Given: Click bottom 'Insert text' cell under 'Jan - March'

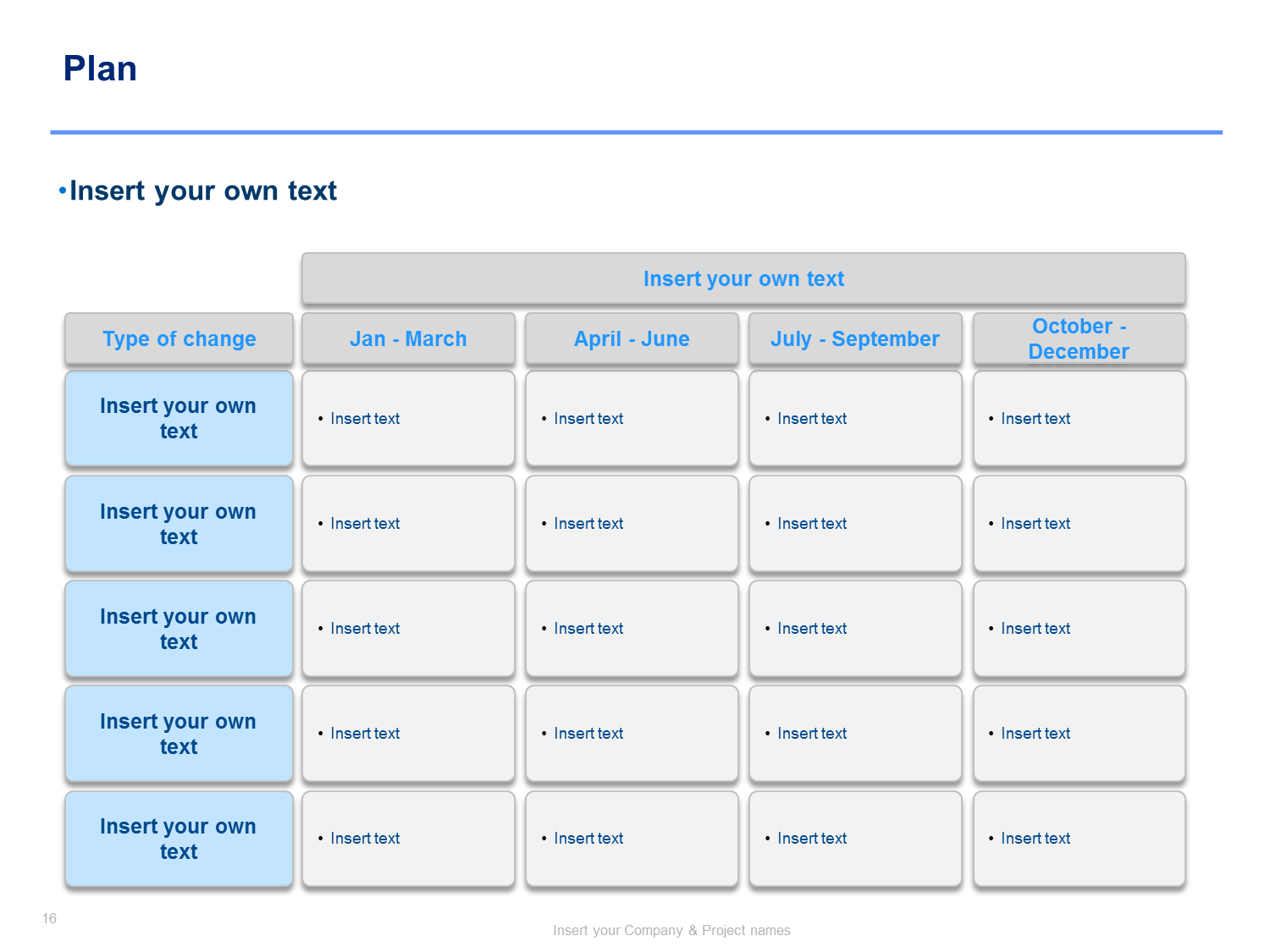Looking at the screenshot, I should pyautogui.click(x=408, y=839).
